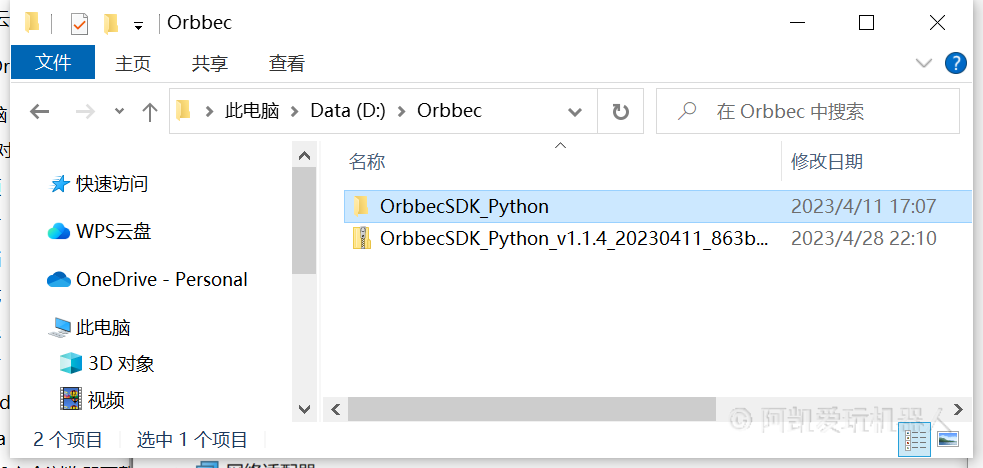Expand the ribbon with the chevron
The width and height of the screenshot is (983, 468).
coord(923,63)
